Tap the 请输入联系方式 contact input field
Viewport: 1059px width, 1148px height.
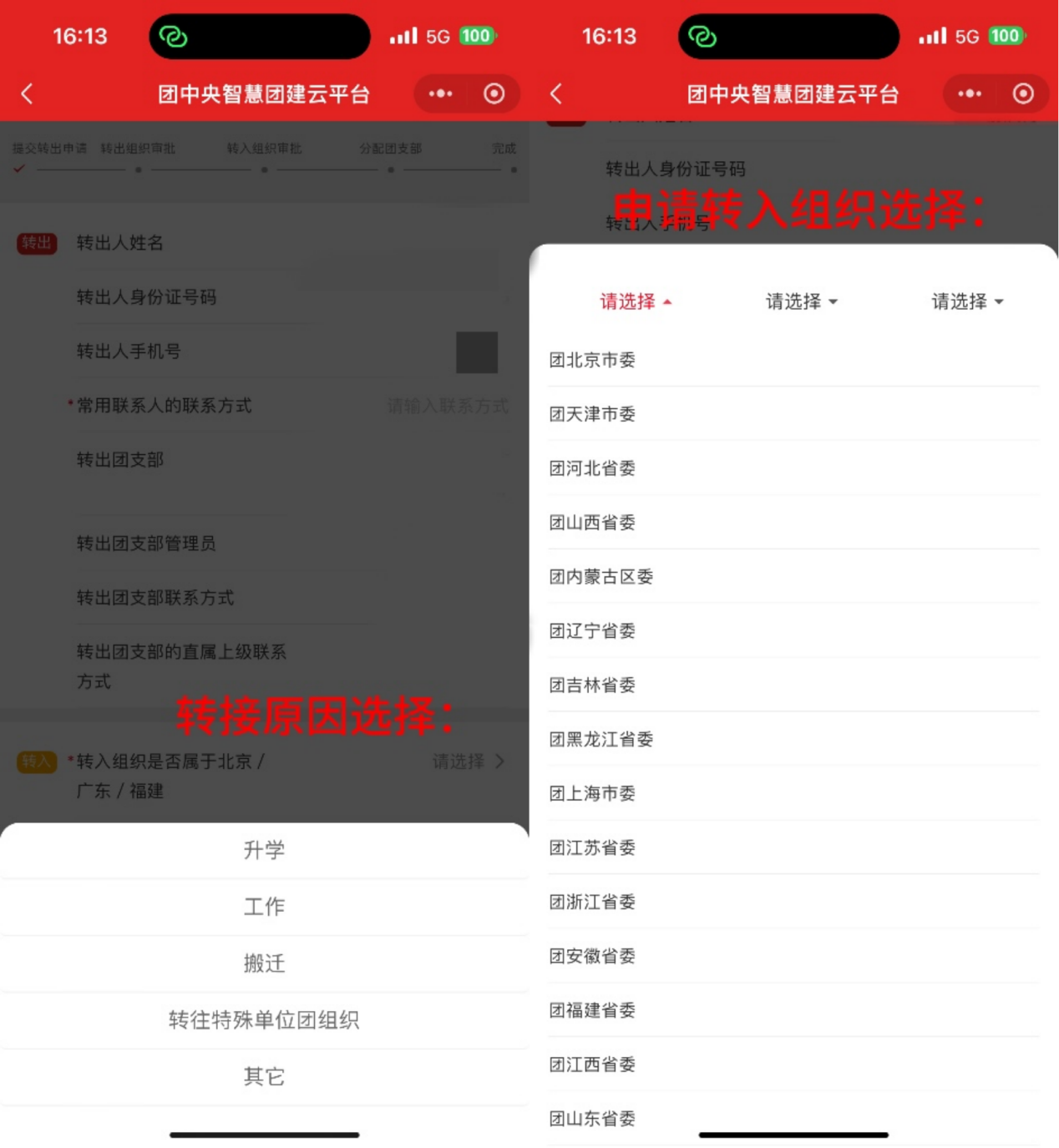[448, 406]
